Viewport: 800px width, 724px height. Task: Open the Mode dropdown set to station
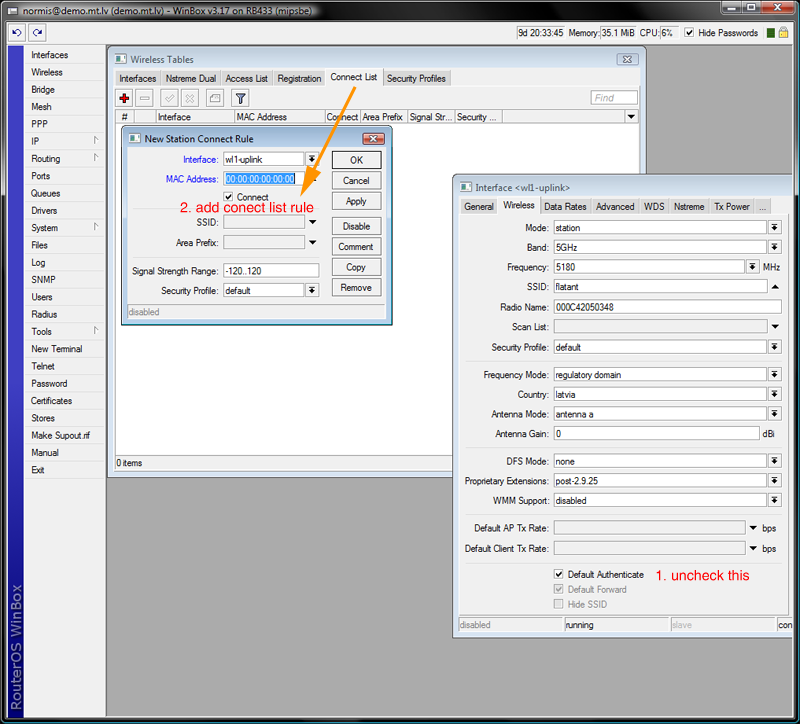coord(774,228)
